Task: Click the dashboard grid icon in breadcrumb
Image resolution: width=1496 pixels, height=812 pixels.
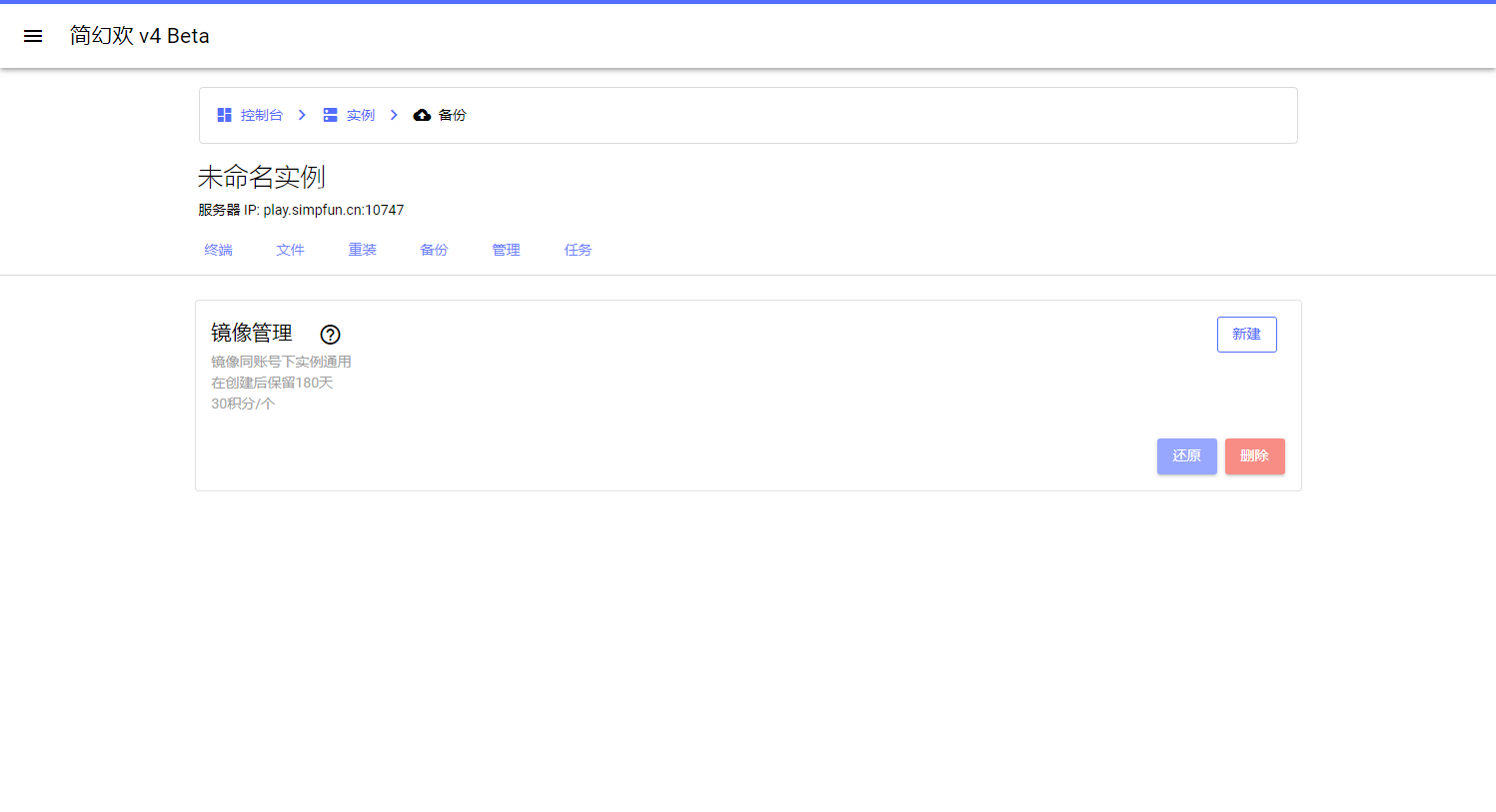Action: [225, 115]
